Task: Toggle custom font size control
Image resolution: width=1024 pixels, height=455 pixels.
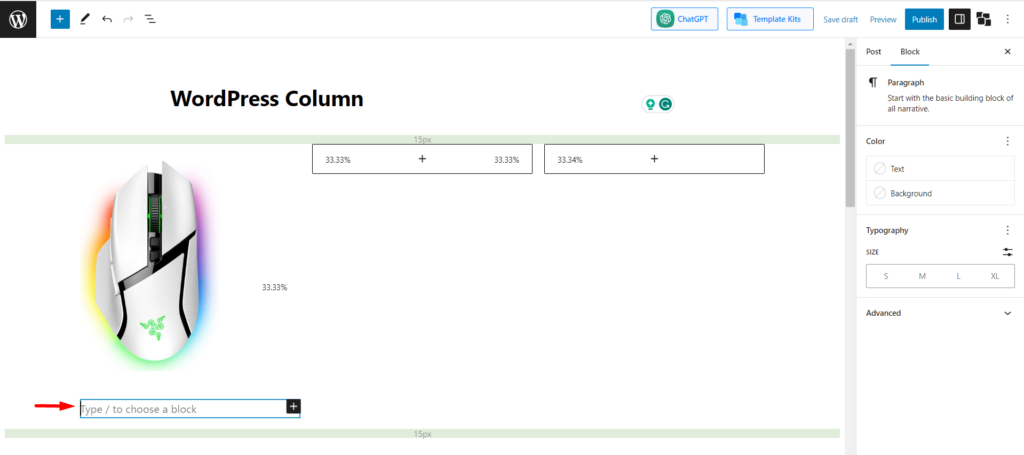Action: point(1008,252)
